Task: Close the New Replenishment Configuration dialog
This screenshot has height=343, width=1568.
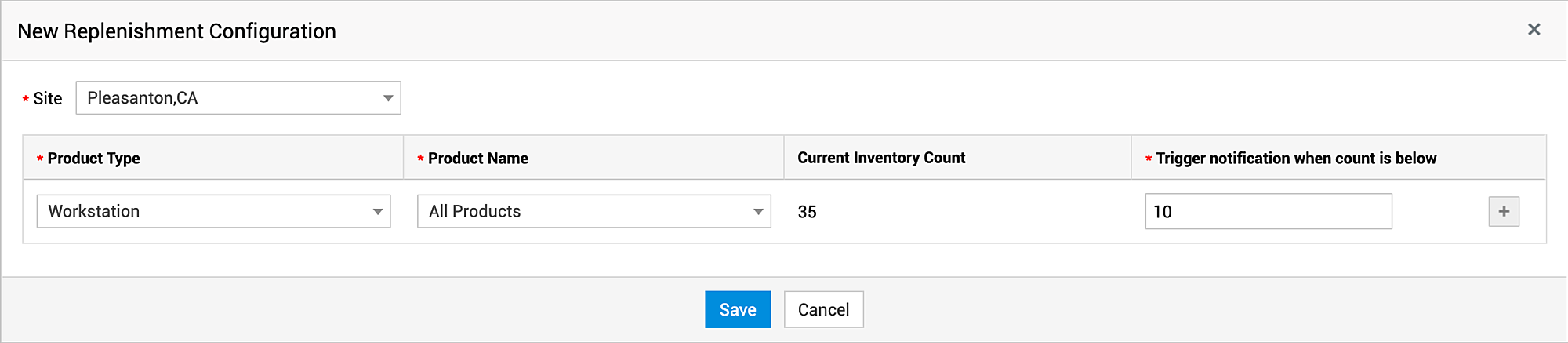Action: (1534, 30)
